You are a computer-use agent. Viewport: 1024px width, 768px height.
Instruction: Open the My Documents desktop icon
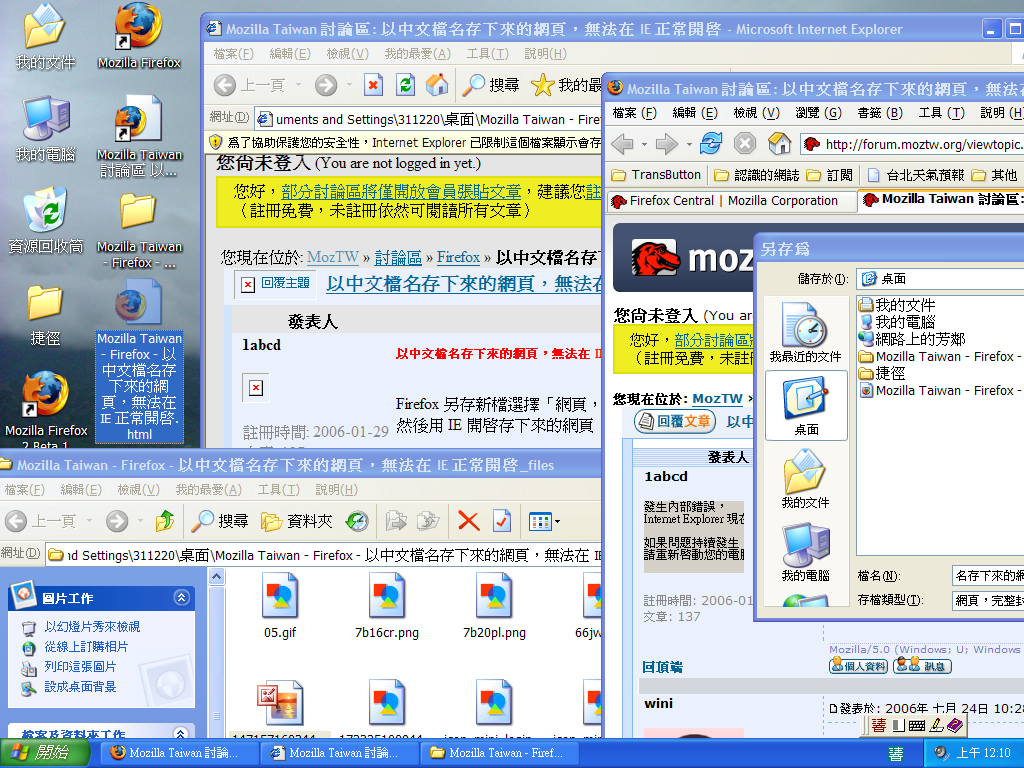coord(44,36)
